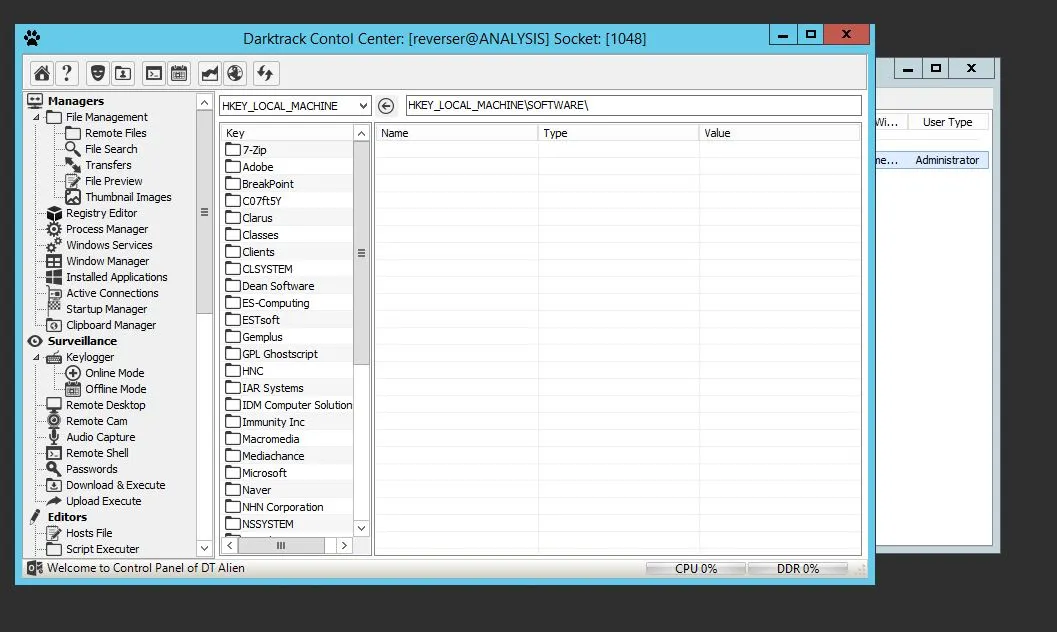Click sidebar scrollbar down arrow
The width and height of the screenshot is (1057, 632).
click(x=204, y=548)
